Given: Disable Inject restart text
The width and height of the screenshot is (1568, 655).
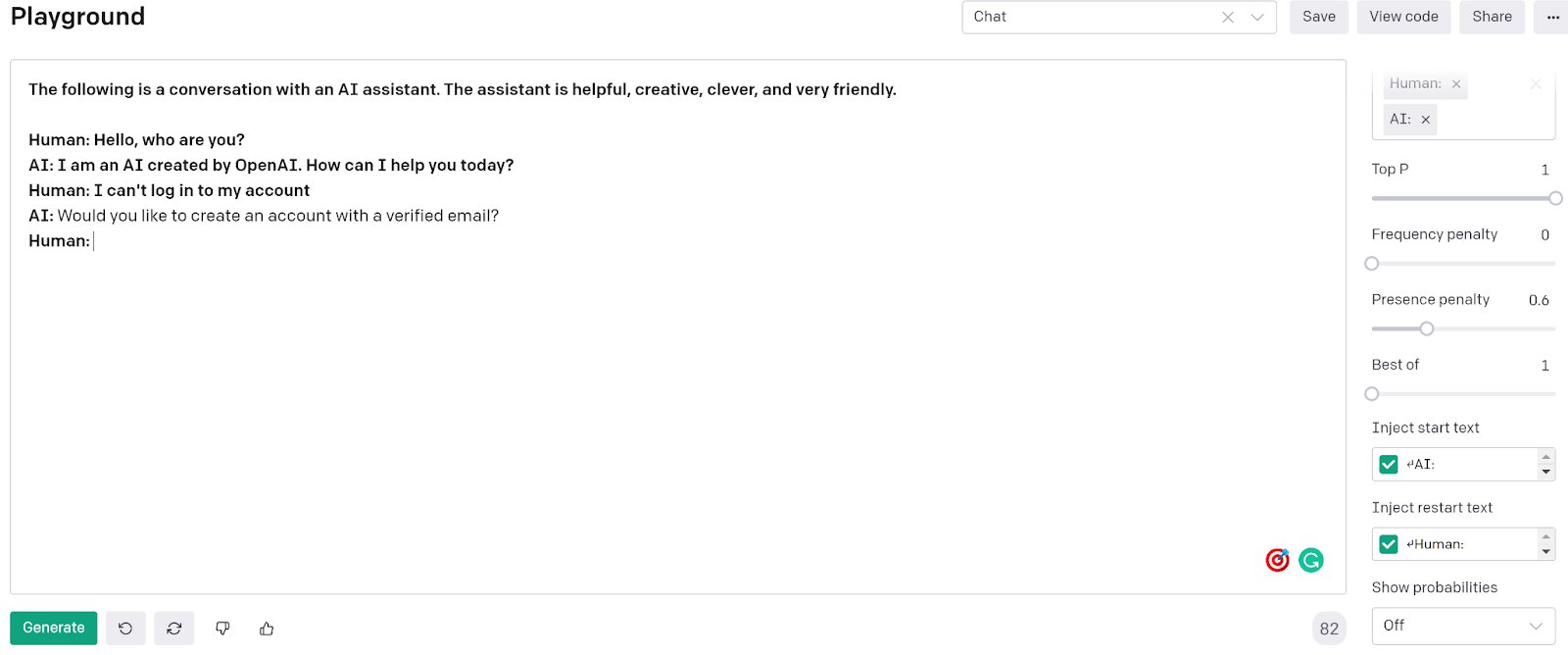Looking at the screenshot, I should 1388,543.
